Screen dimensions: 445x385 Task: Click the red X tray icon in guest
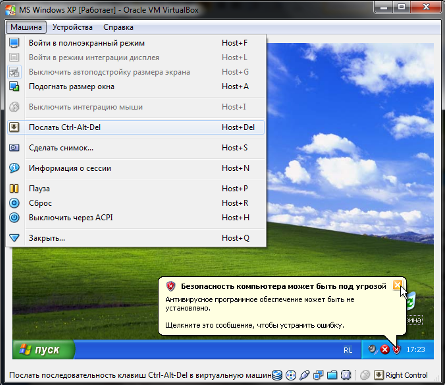tap(385, 349)
